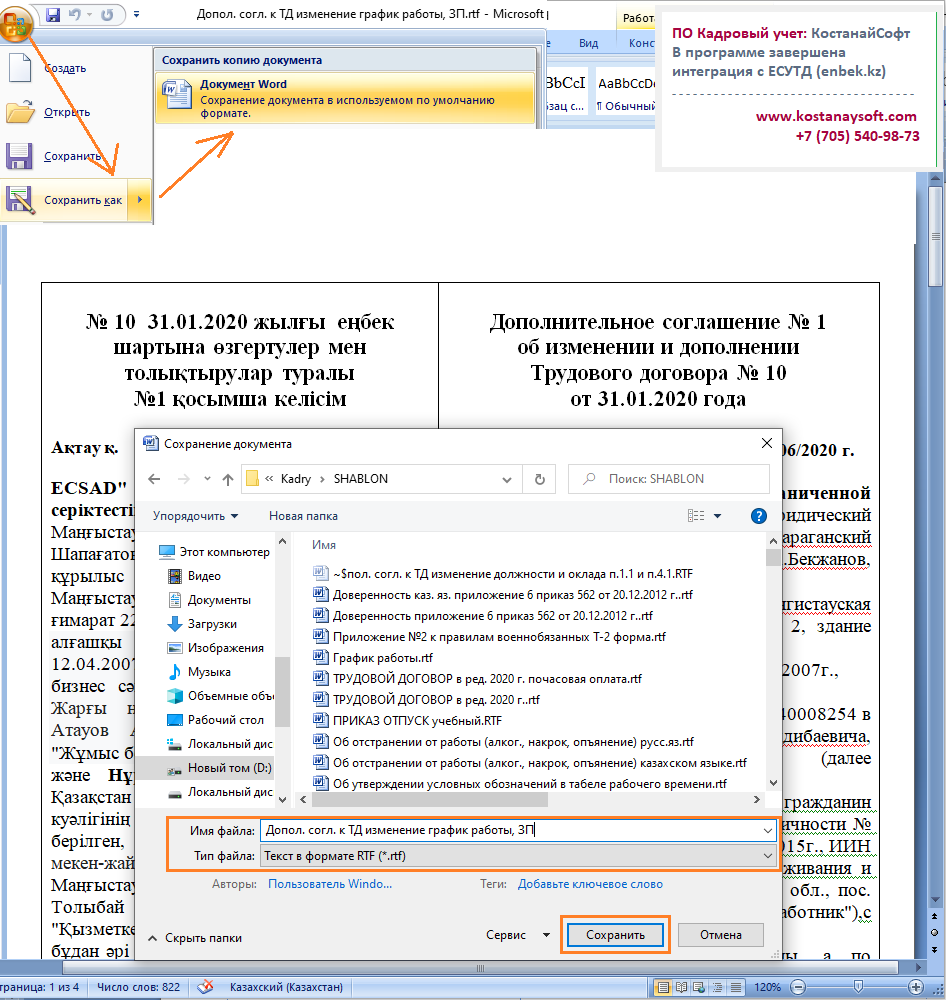Select ТРУДОВОЙ ДОГОВОР в ред. 2020 г. почасовая оплата.rtf
The image size is (946, 1000).
[x=477, y=679]
